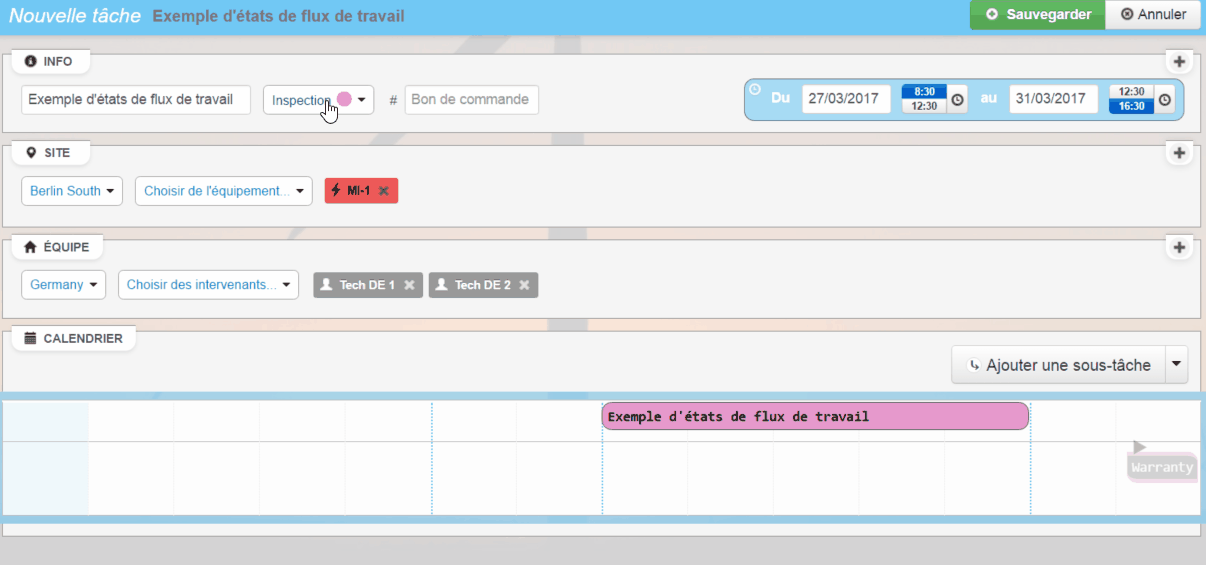Click the Annuler button
Image resolution: width=1206 pixels, height=565 pixels.
pyautogui.click(x=1153, y=15)
